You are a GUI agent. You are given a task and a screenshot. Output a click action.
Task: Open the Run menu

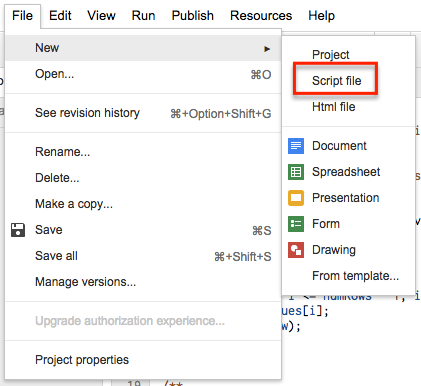pos(143,16)
